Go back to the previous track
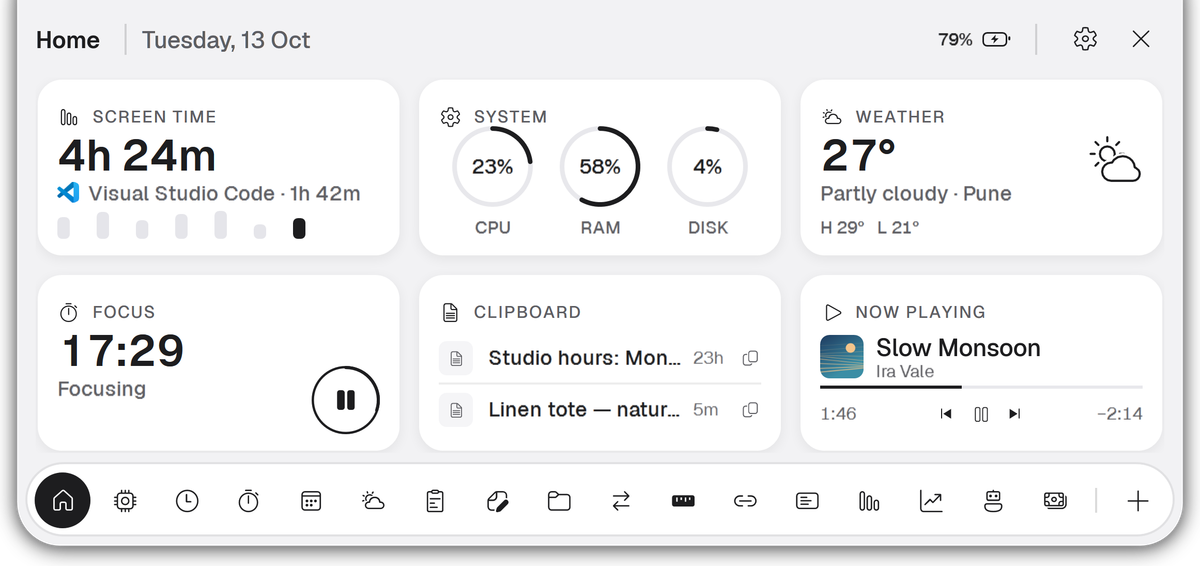Screen dimensions: 1200x566 pyautogui.click(x=946, y=414)
